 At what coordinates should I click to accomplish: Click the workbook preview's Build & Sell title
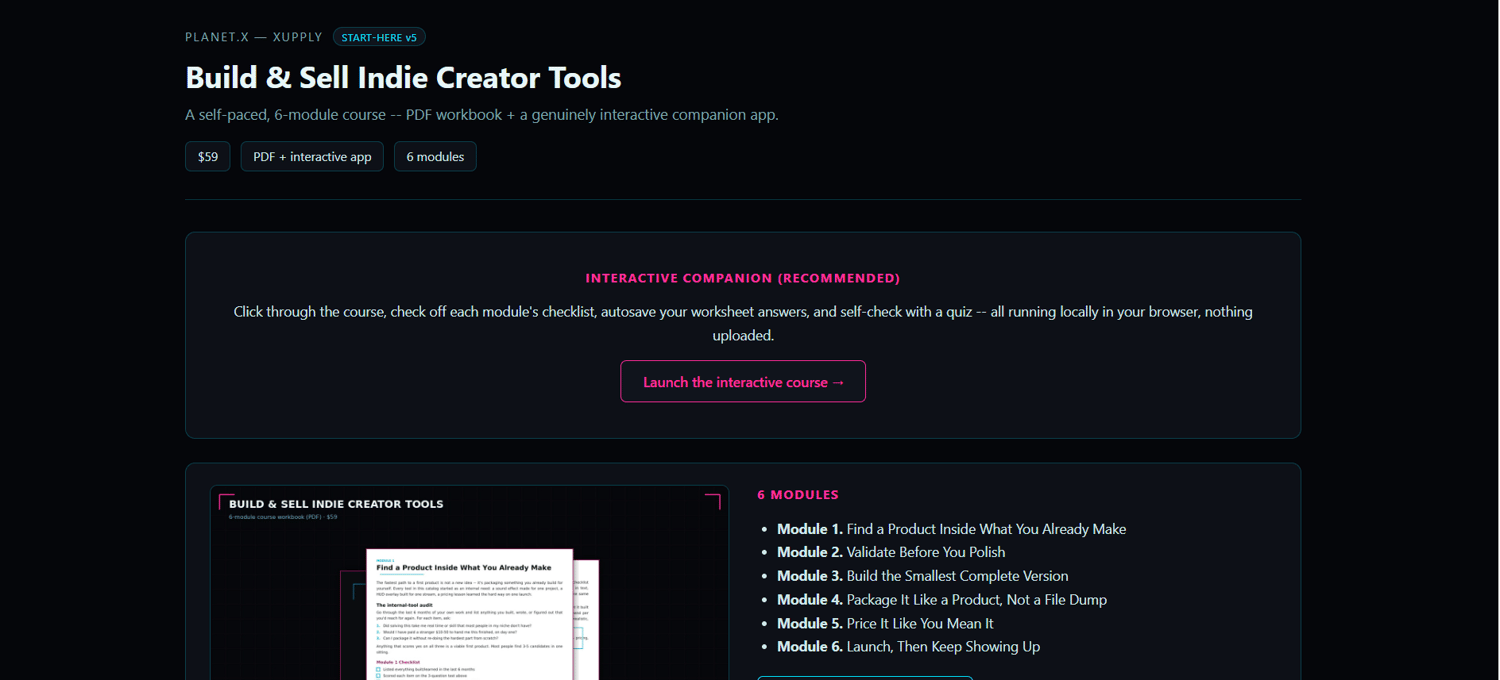[336, 504]
